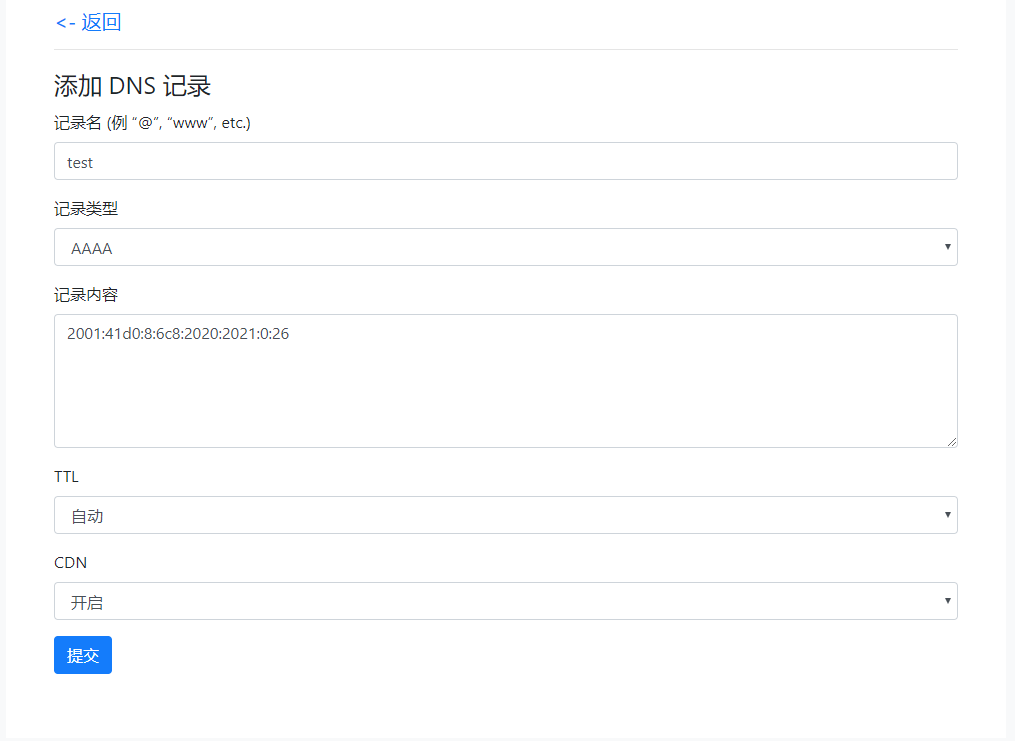
Task: Expand the TTL dropdown set to 自动
Action: coord(505,515)
